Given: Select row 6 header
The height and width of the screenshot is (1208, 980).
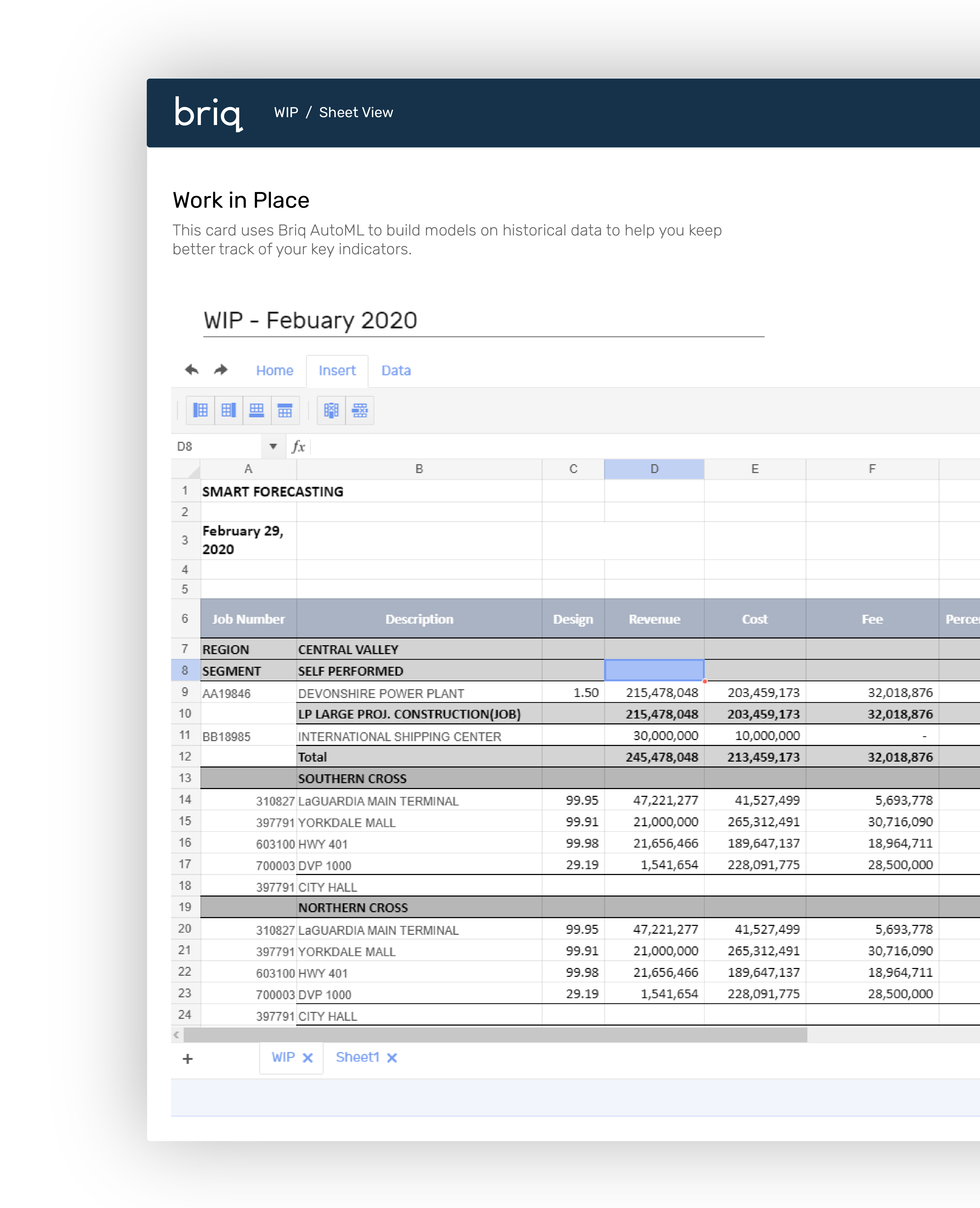Looking at the screenshot, I should click(186, 618).
